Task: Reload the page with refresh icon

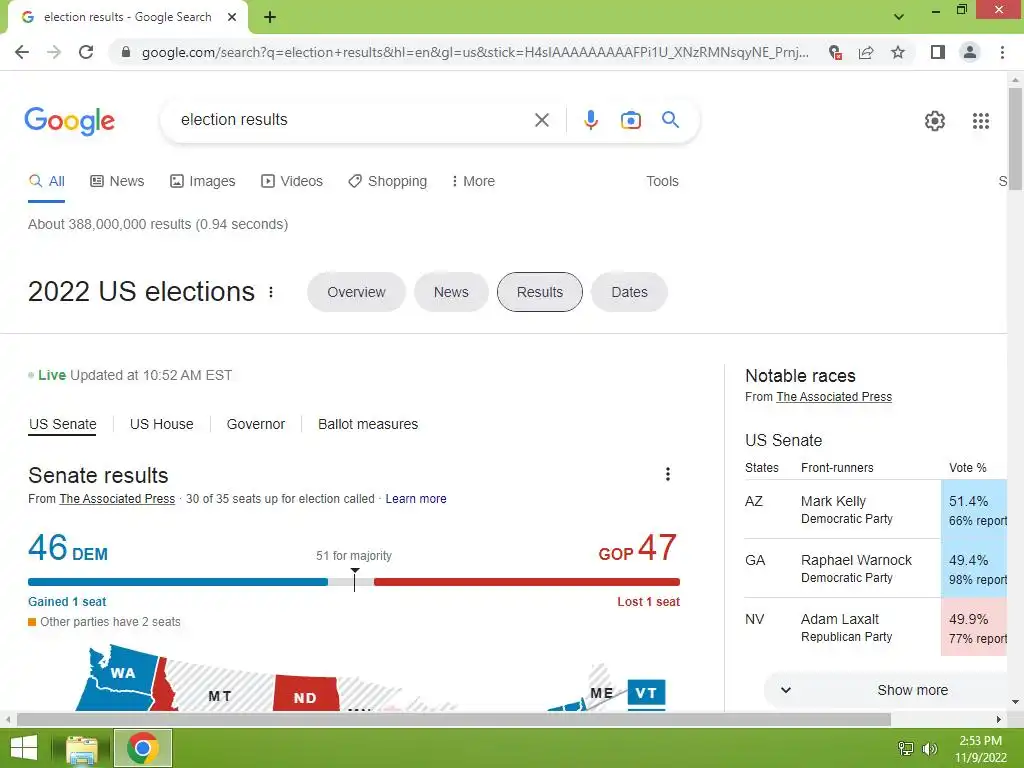Action: [x=86, y=52]
